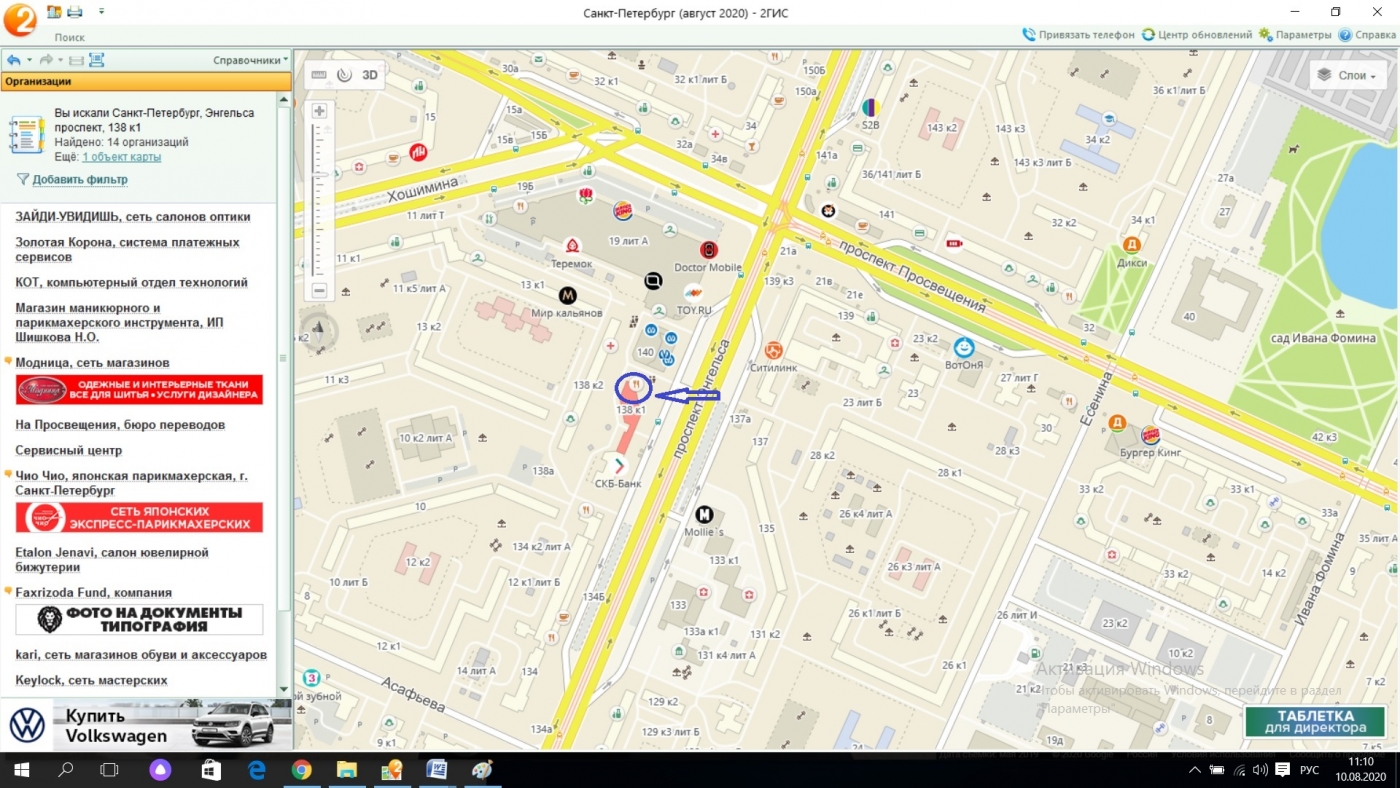
Task: Open the Слои layers dropdown
Action: [x=1346, y=75]
